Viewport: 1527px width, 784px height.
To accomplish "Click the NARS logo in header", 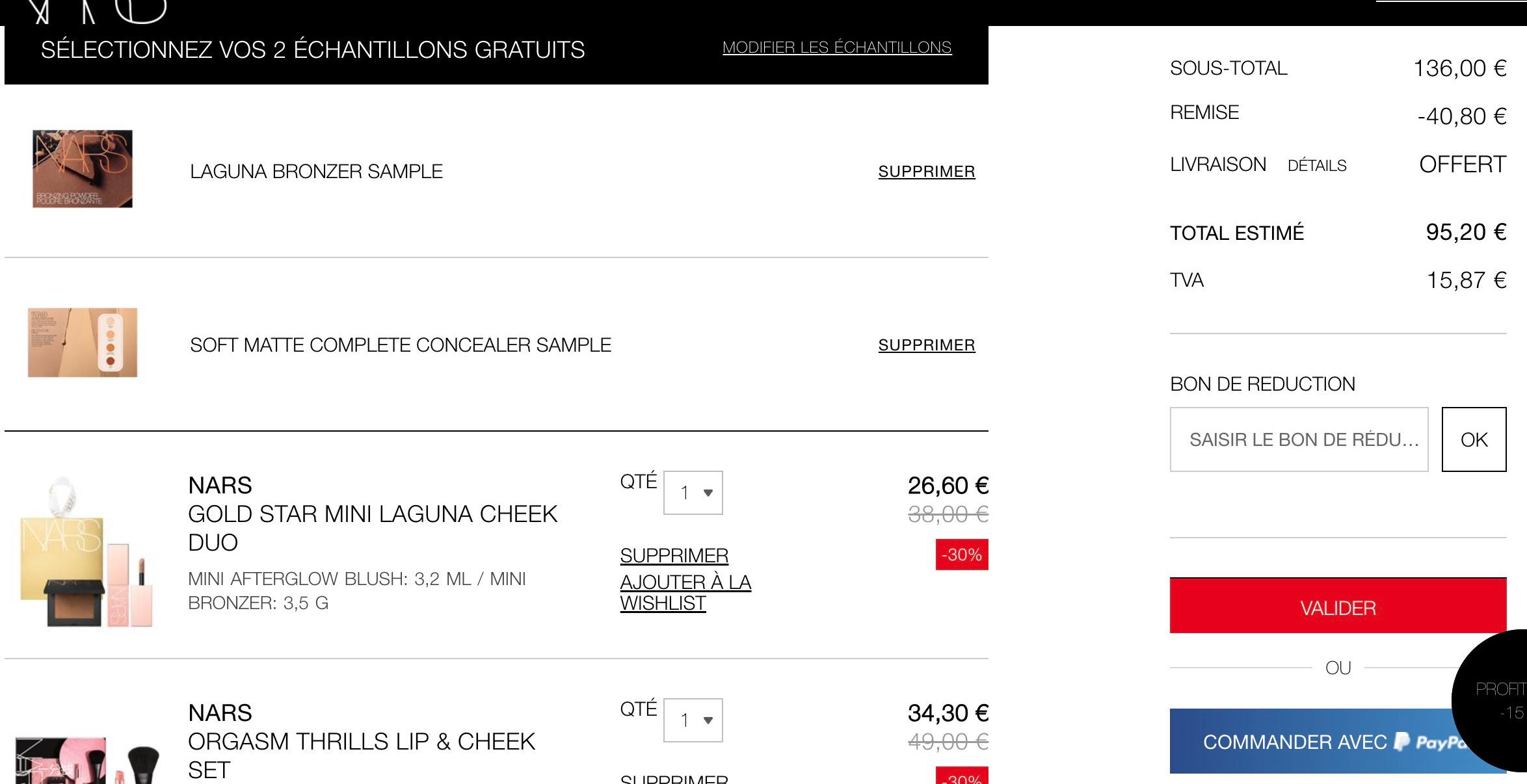I will pyautogui.click(x=98, y=12).
